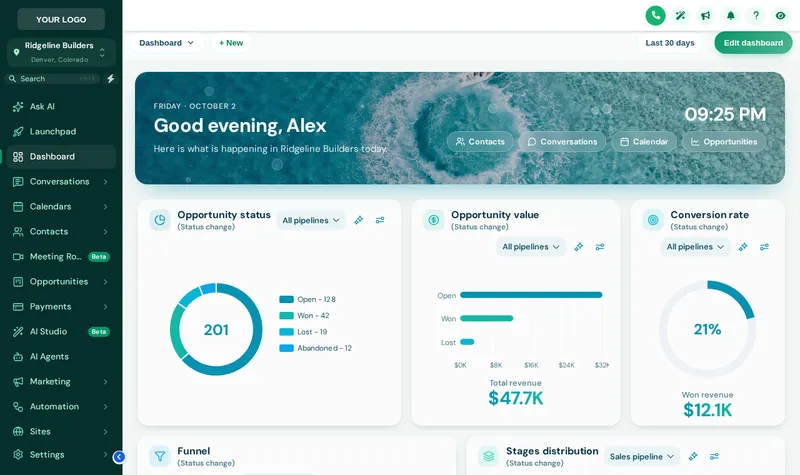The image size is (800, 475).
Task: Expand the Settings sidebar chevron
Action: tap(106, 455)
